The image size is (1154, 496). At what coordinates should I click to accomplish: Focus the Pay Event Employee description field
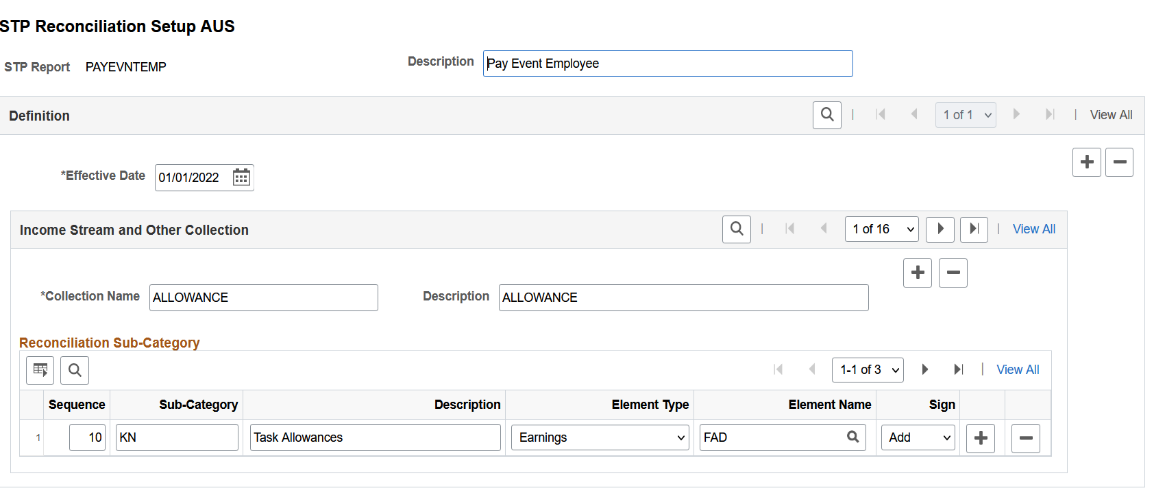[667, 64]
